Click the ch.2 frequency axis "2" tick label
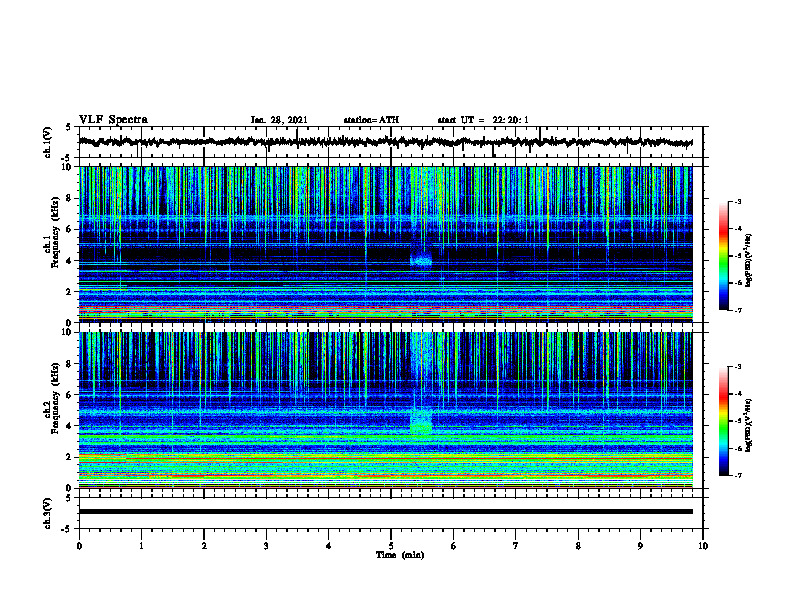792x612 pixels. point(70,457)
